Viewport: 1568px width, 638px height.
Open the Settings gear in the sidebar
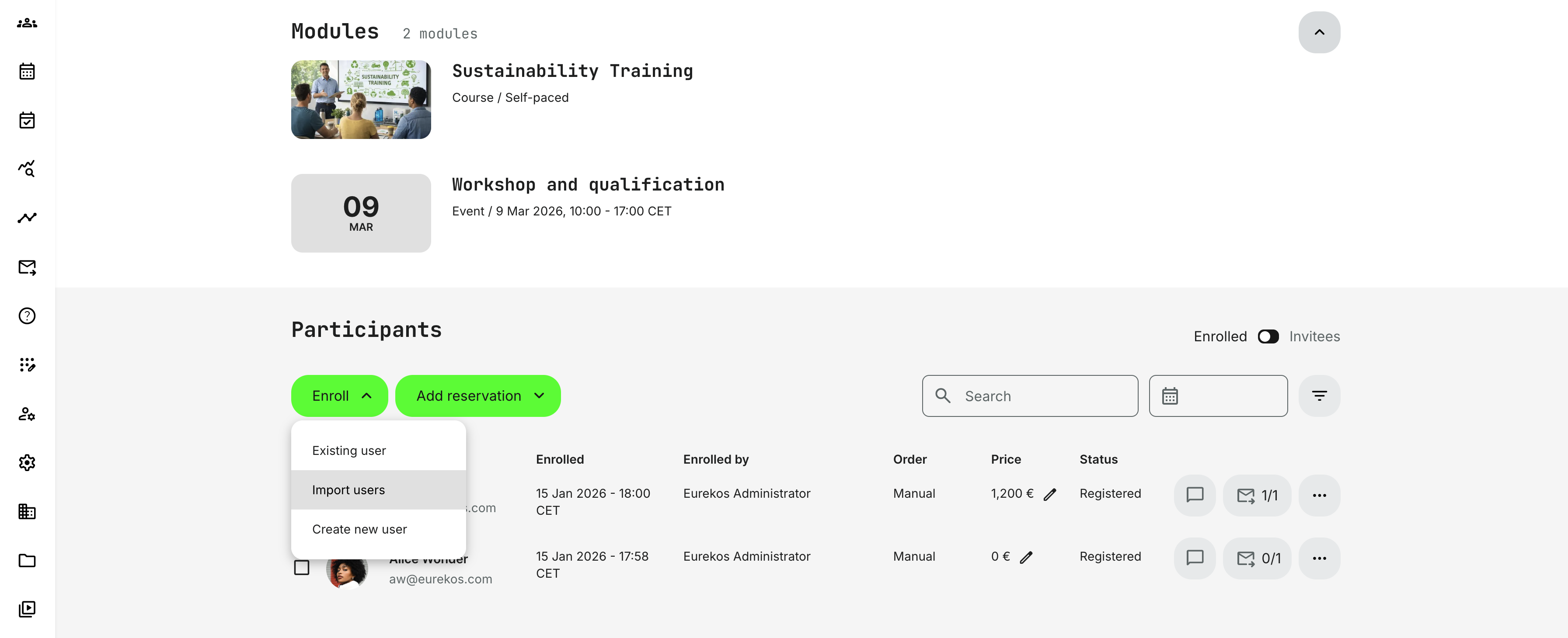pyautogui.click(x=27, y=463)
